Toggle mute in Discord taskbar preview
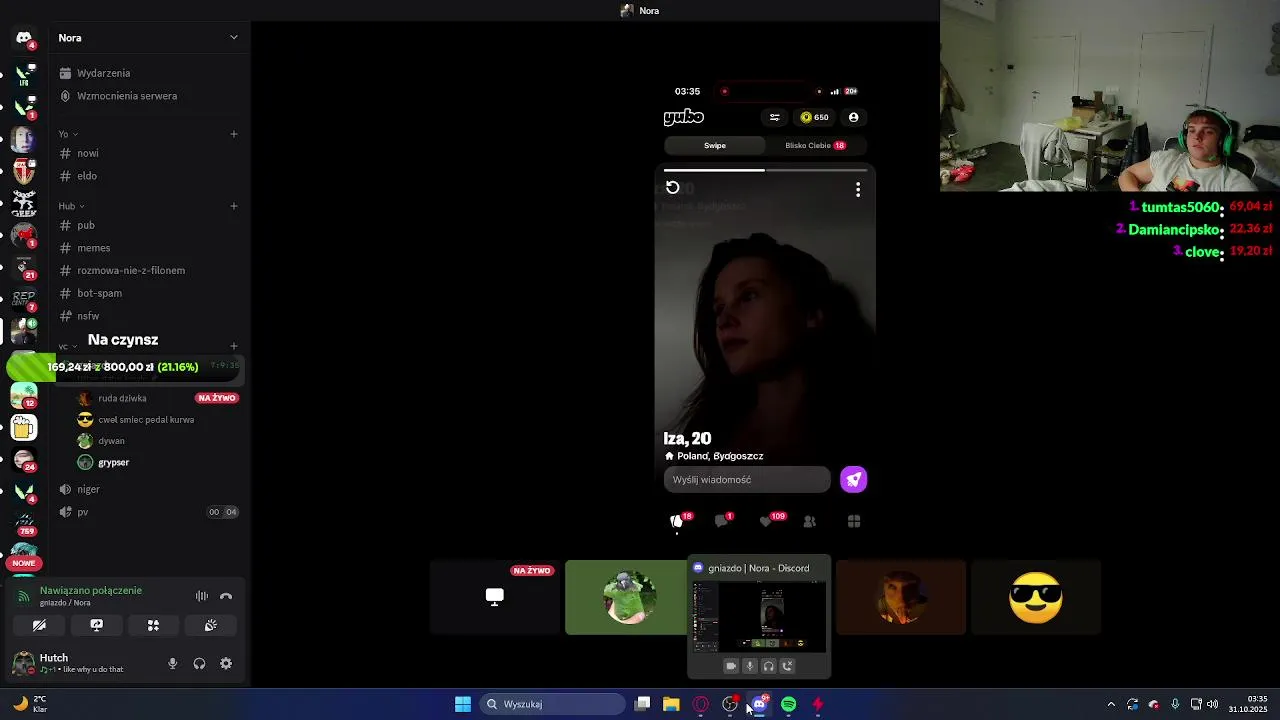This screenshot has width=1280, height=720. tap(750, 666)
